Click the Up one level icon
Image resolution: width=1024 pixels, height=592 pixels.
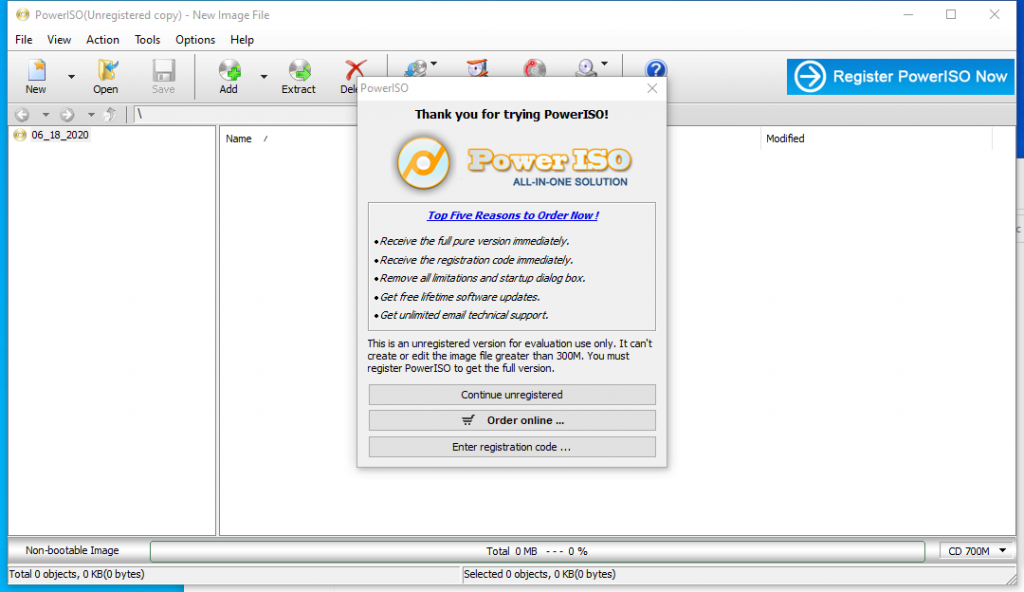[110, 114]
